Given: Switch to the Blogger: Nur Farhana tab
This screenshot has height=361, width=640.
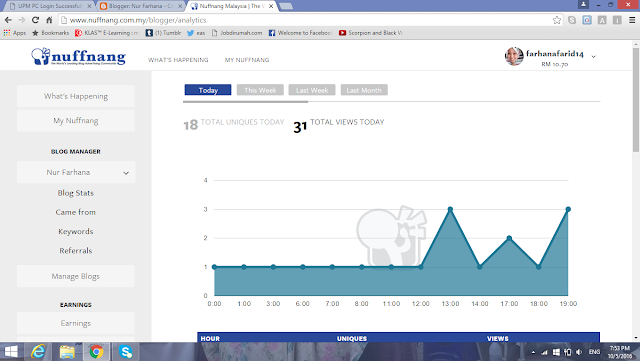Looking at the screenshot, I should coord(141,6).
